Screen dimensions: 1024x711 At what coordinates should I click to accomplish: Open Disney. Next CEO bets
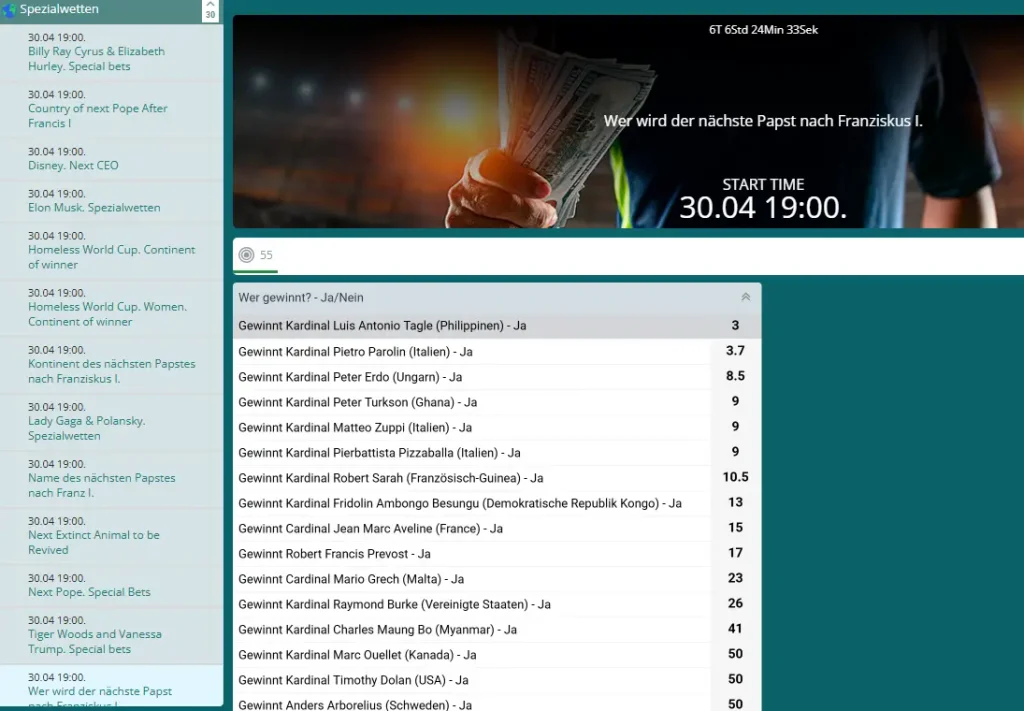pyautogui.click(x=111, y=159)
